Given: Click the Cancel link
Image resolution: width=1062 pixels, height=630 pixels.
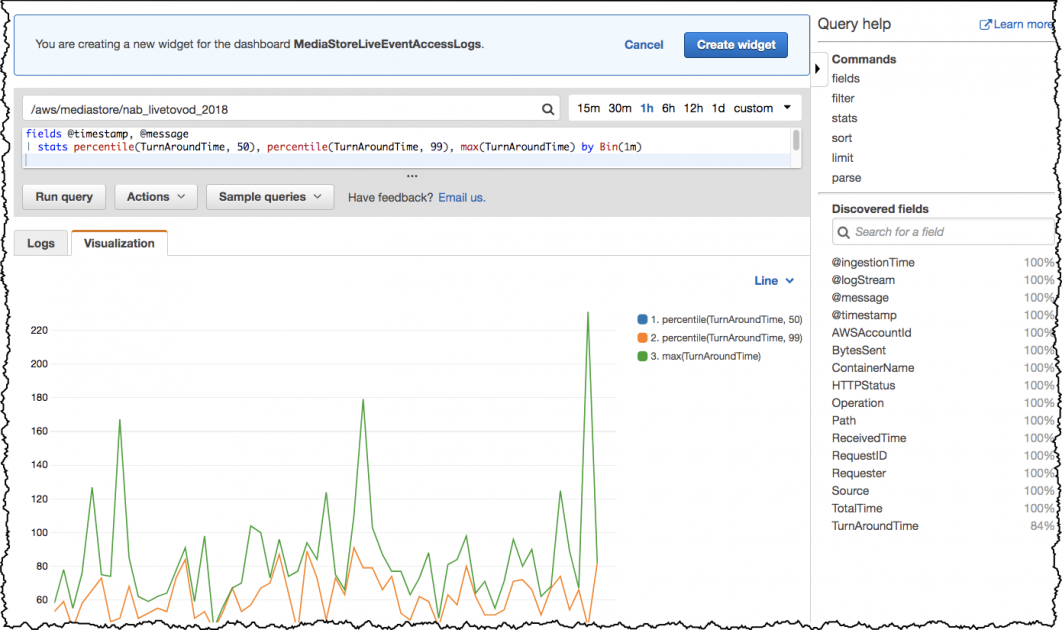Looking at the screenshot, I should (644, 45).
